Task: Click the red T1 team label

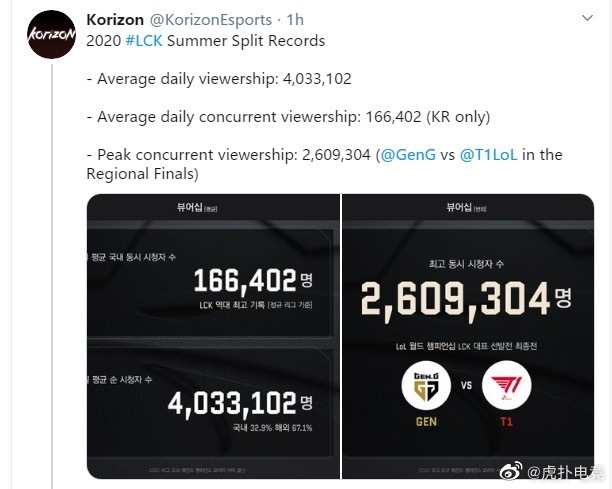Action: tap(506, 422)
